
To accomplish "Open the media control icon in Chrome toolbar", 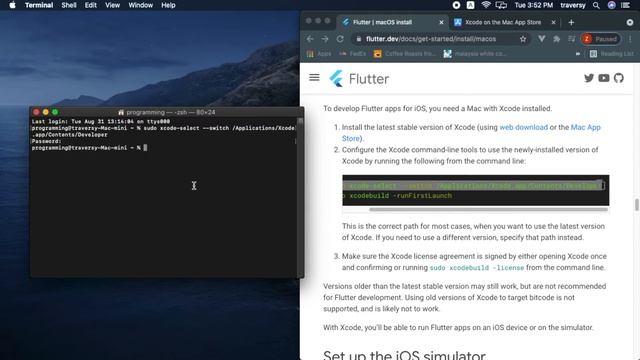I will 571,39.
